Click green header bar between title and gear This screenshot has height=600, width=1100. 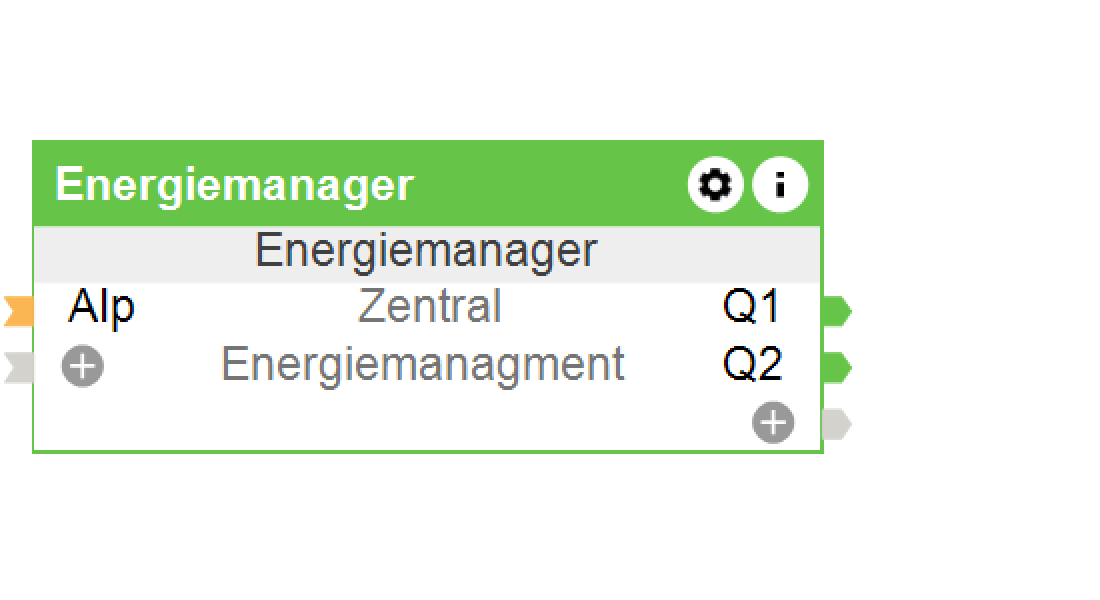pos(550,185)
